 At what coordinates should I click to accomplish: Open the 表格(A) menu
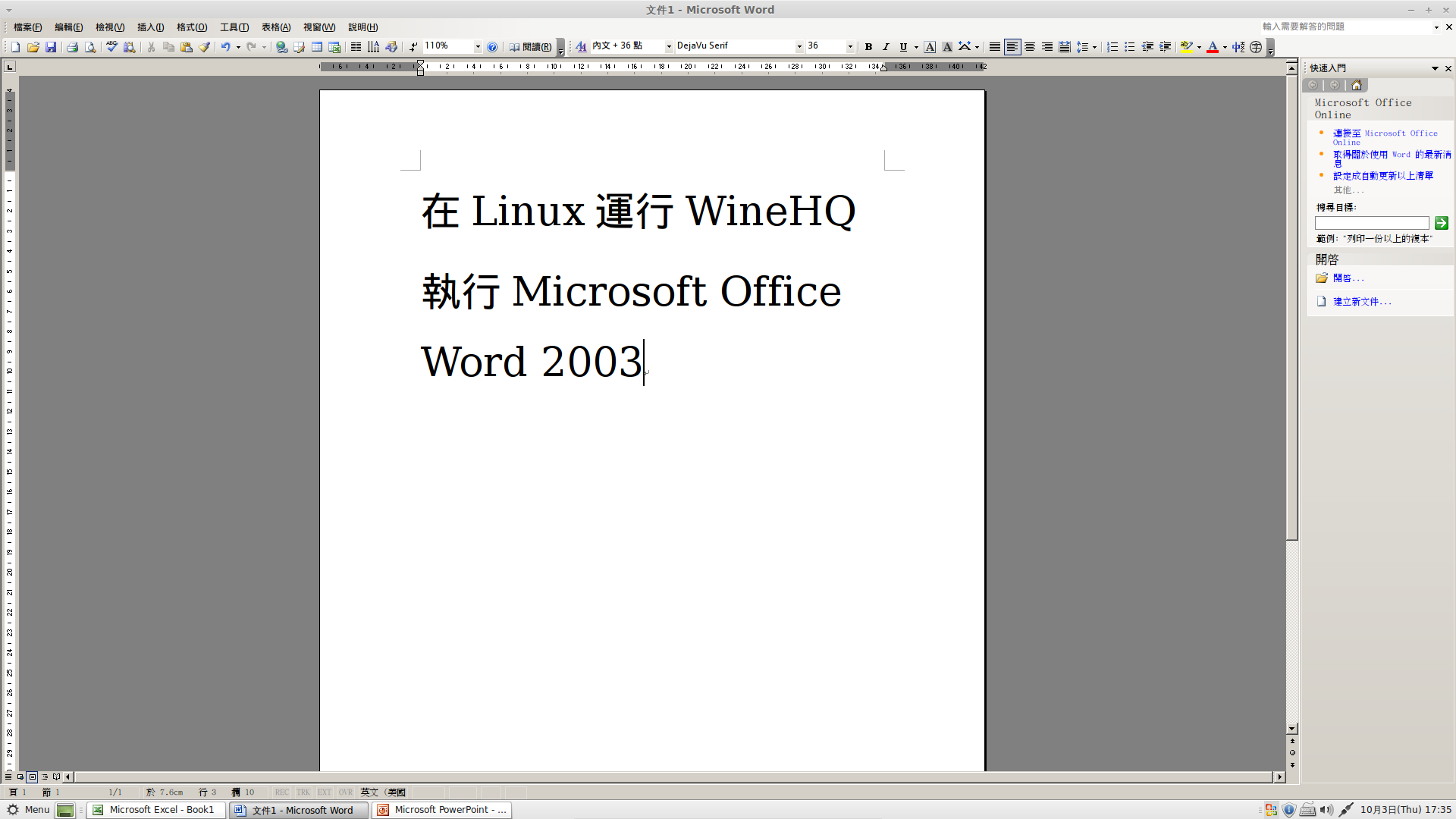(x=276, y=27)
